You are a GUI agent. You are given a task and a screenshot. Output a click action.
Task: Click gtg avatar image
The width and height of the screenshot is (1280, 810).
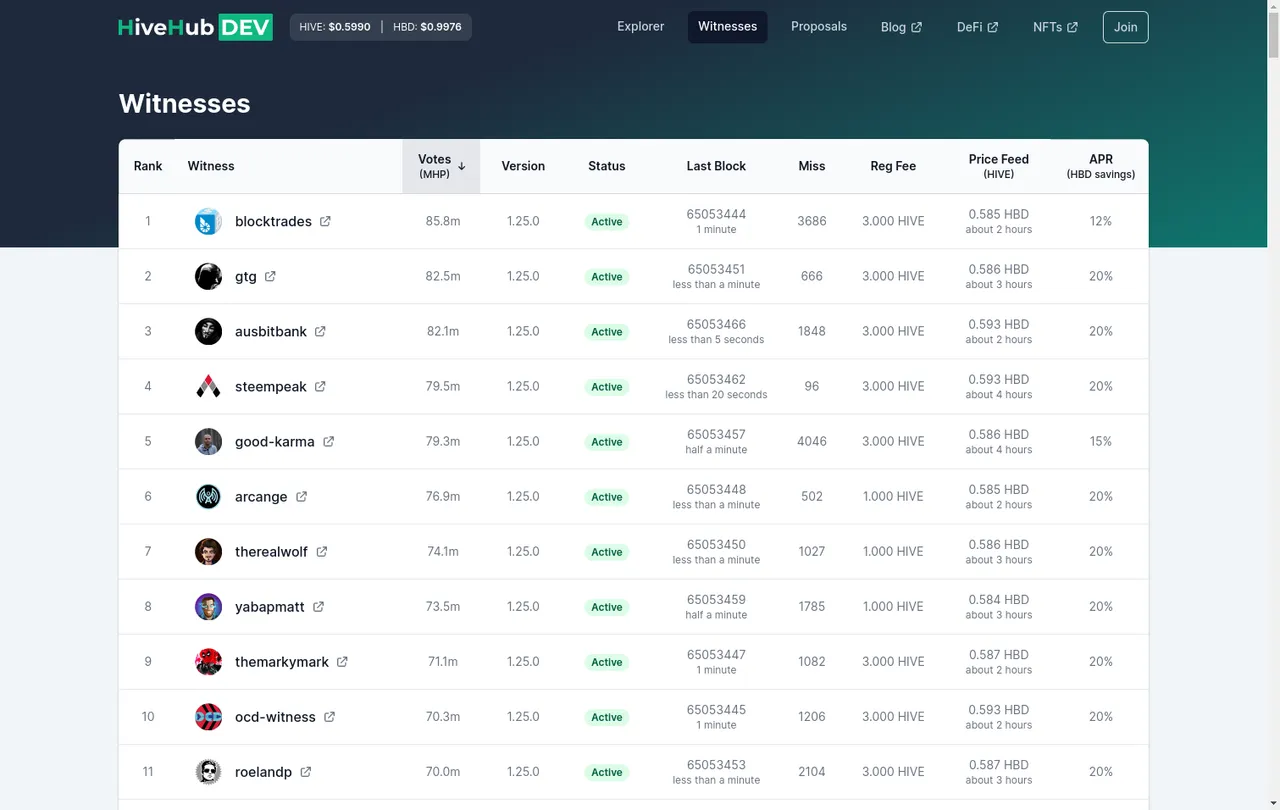(208, 276)
